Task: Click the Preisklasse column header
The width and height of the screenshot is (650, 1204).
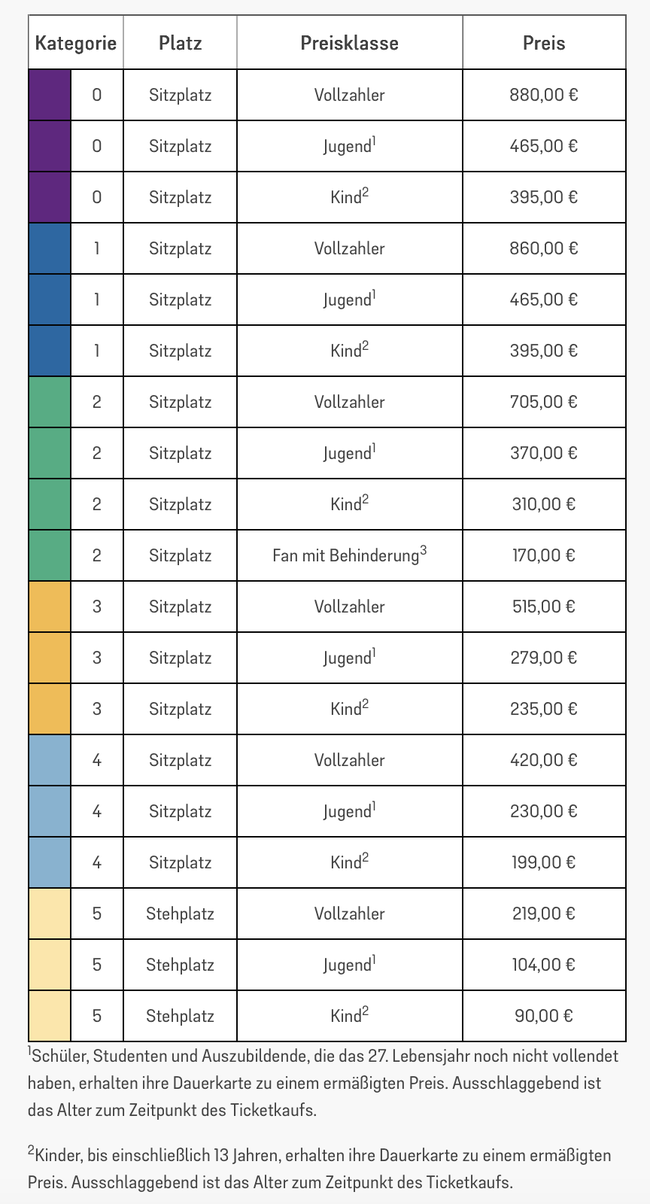Action: pyautogui.click(x=350, y=43)
